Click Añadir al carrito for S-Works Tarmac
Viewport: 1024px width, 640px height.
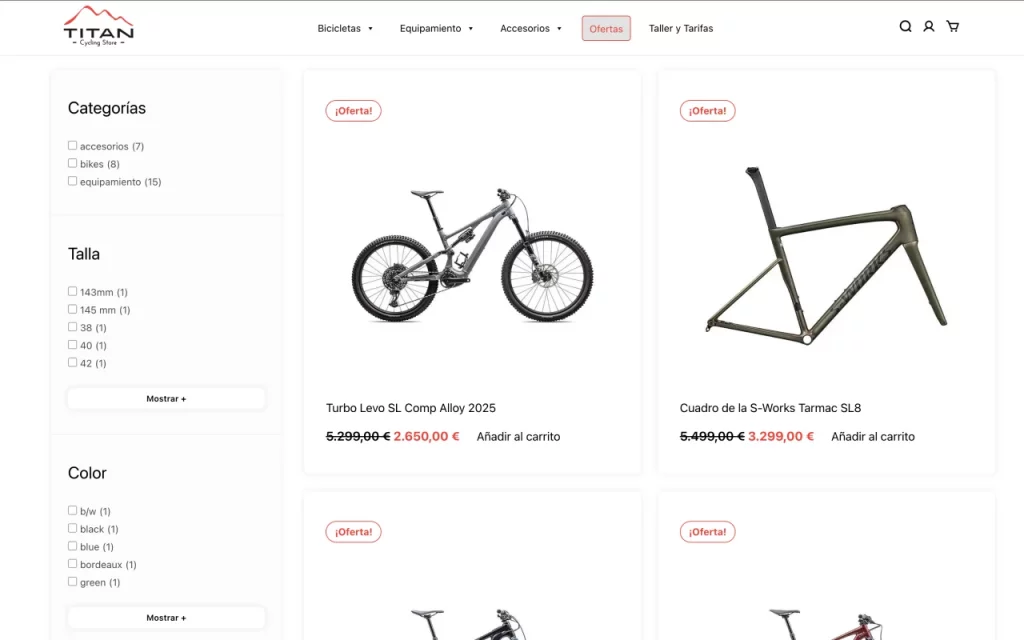tap(872, 436)
